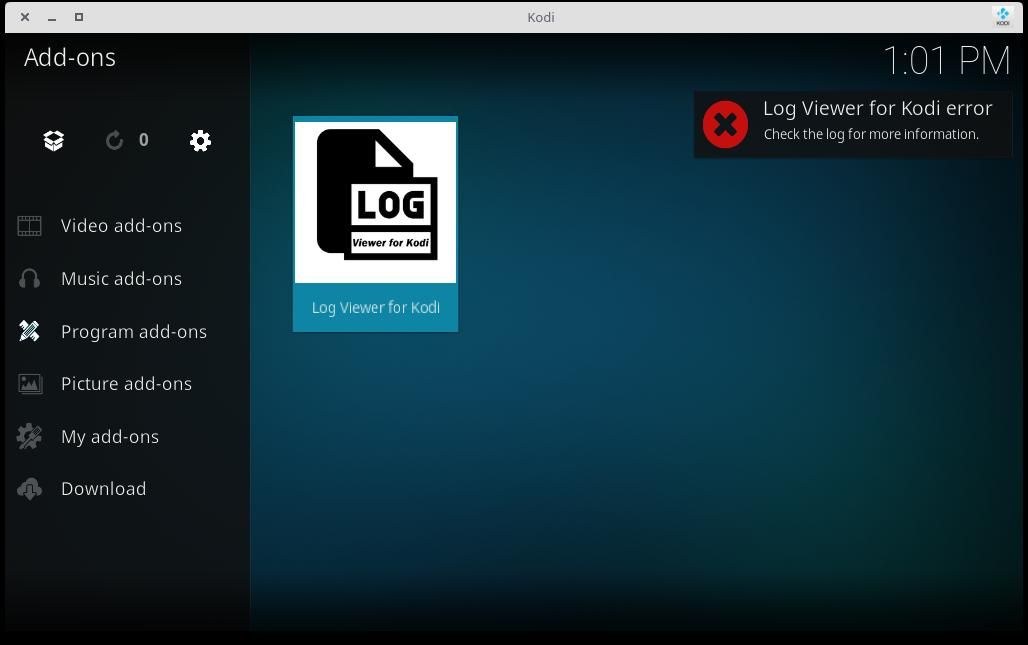Select Video add-ons from the sidebar
1028x645 pixels.
tap(122, 225)
